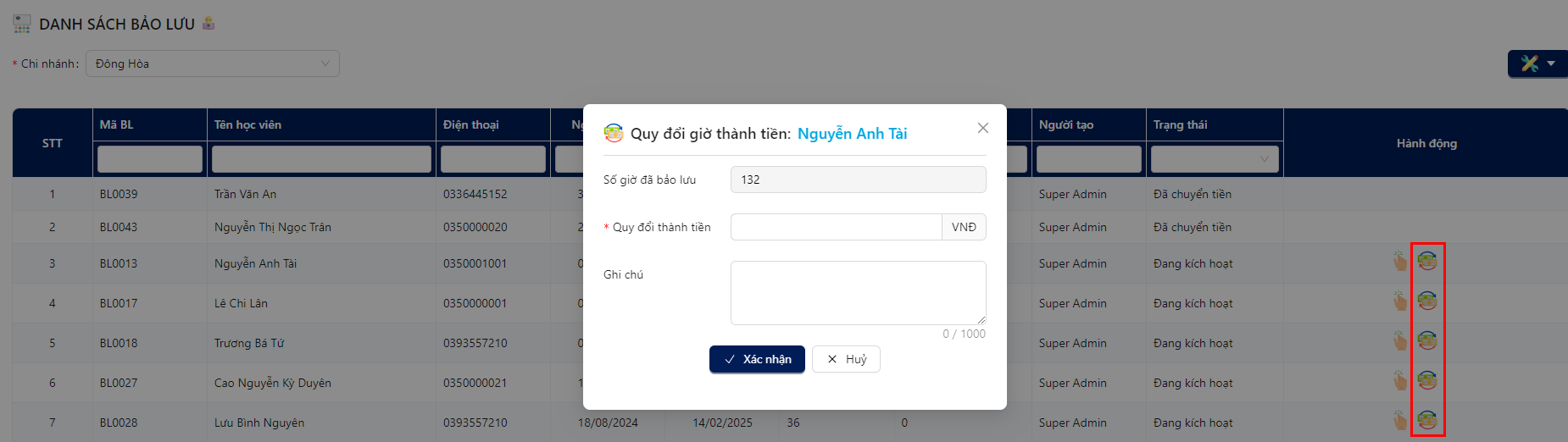Click cell BL0028
Image resolution: width=1568 pixels, height=442 pixels.
click(119, 423)
